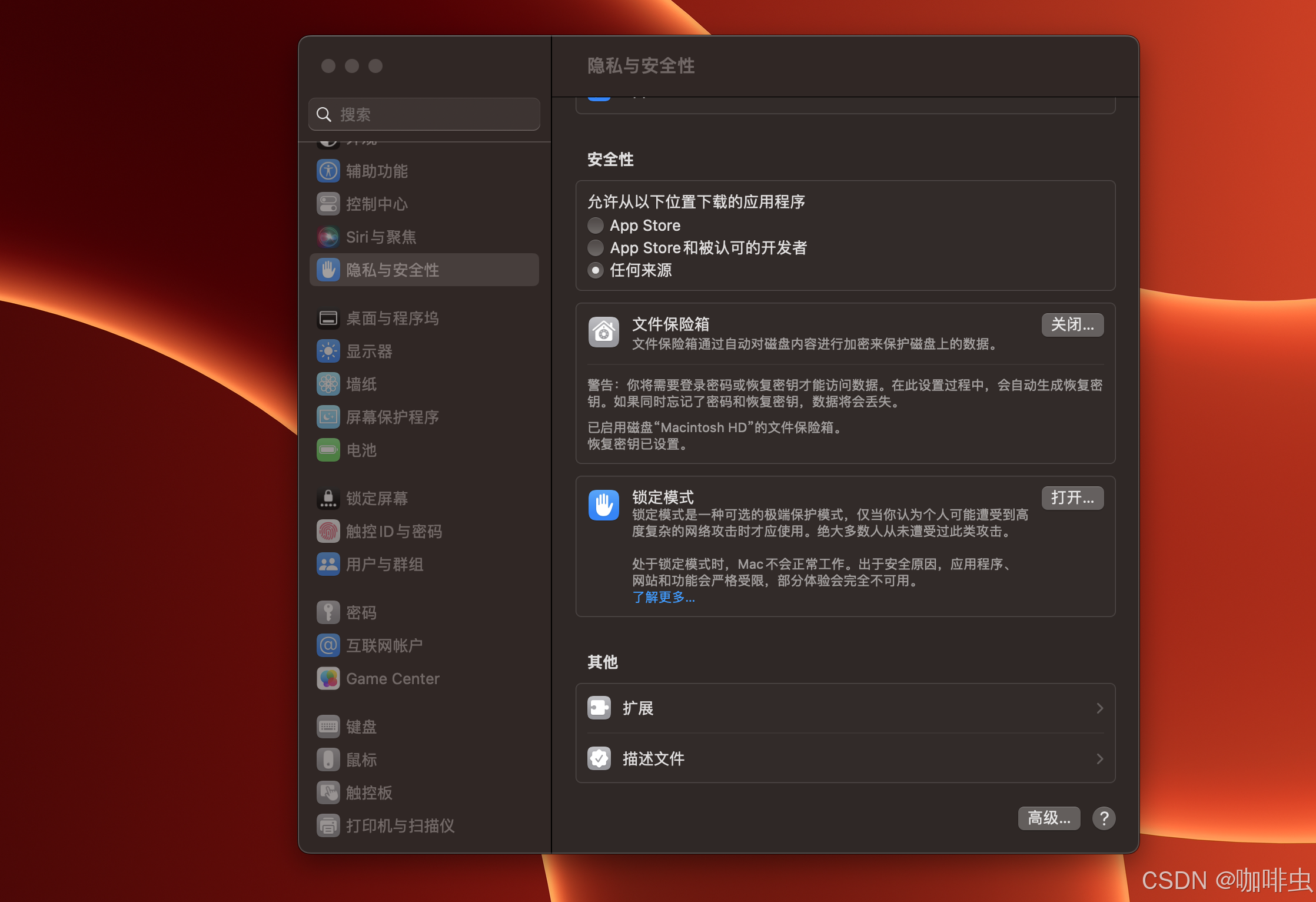Click the Lockdown Mode (锁定模式) hand icon
1316x902 pixels.
(x=603, y=505)
